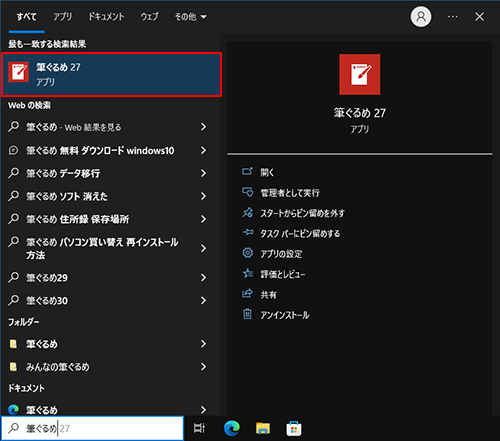Screen dimensions: 500x441
Task: Click the アンインストール trash icon
Action: 247,314
